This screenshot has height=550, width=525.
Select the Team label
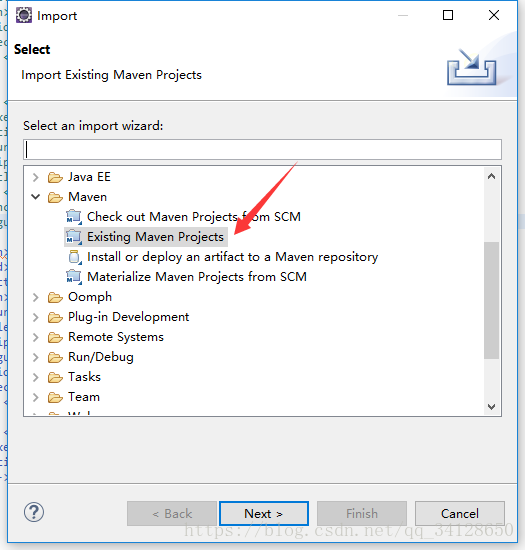(84, 397)
